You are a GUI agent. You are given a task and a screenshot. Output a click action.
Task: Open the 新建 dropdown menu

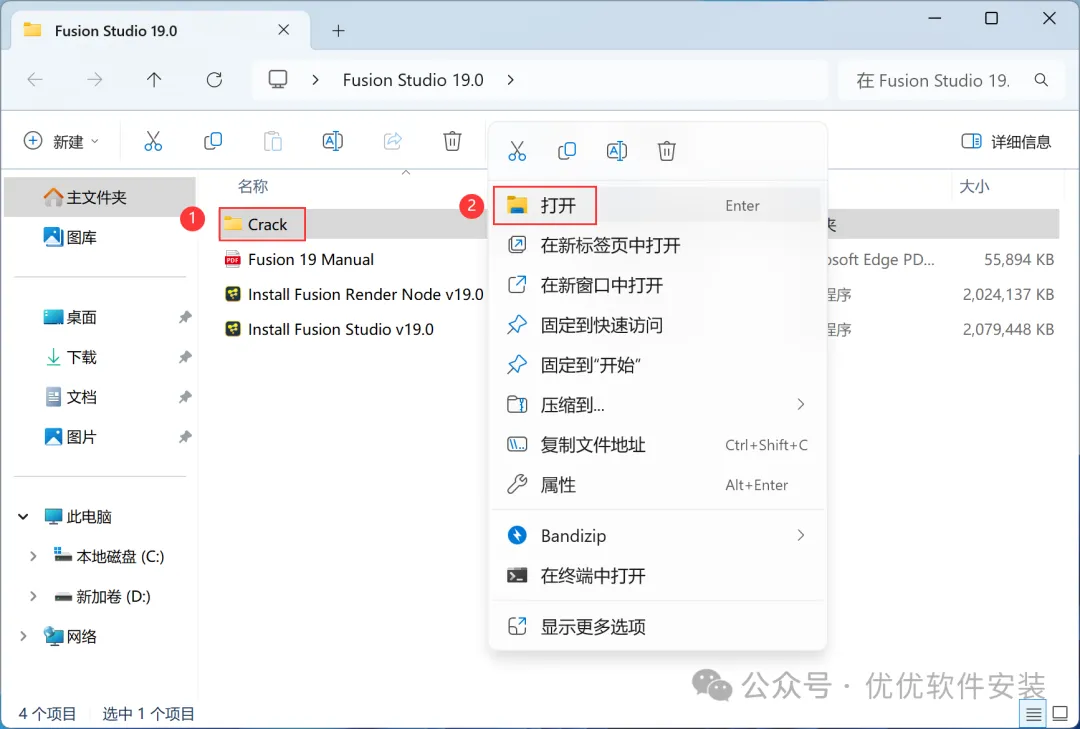coord(62,141)
